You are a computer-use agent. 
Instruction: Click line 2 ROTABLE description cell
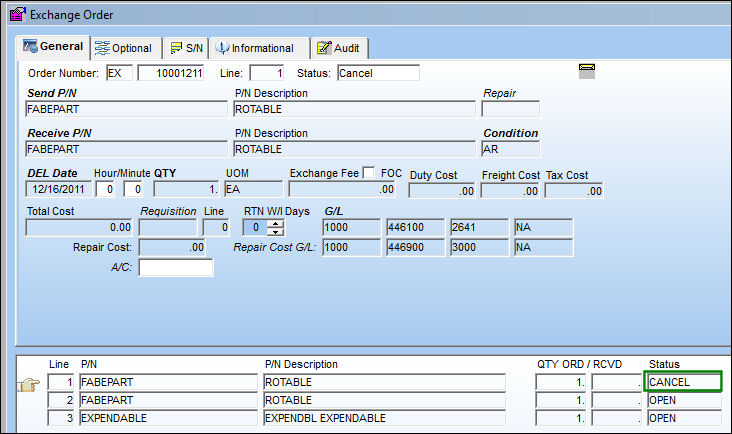pyautogui.click(x=384, y=400)
